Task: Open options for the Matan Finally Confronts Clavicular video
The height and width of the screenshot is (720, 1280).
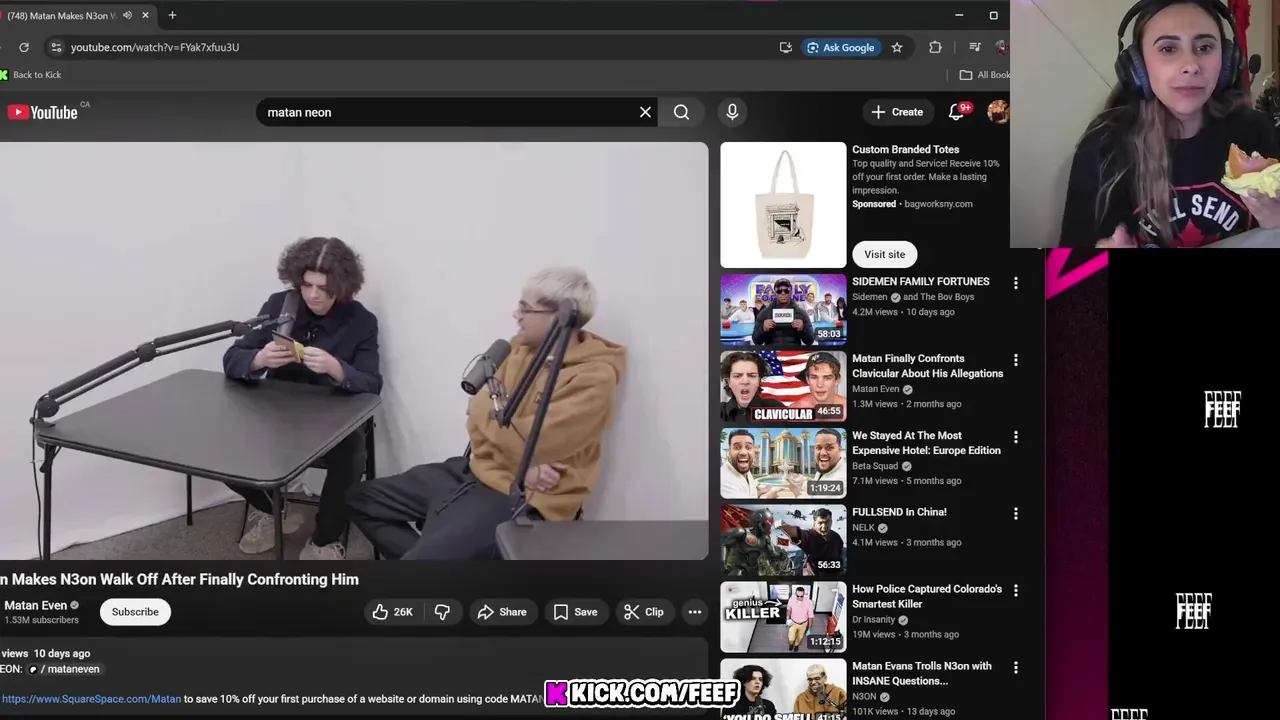Action: click(1016, 360)
